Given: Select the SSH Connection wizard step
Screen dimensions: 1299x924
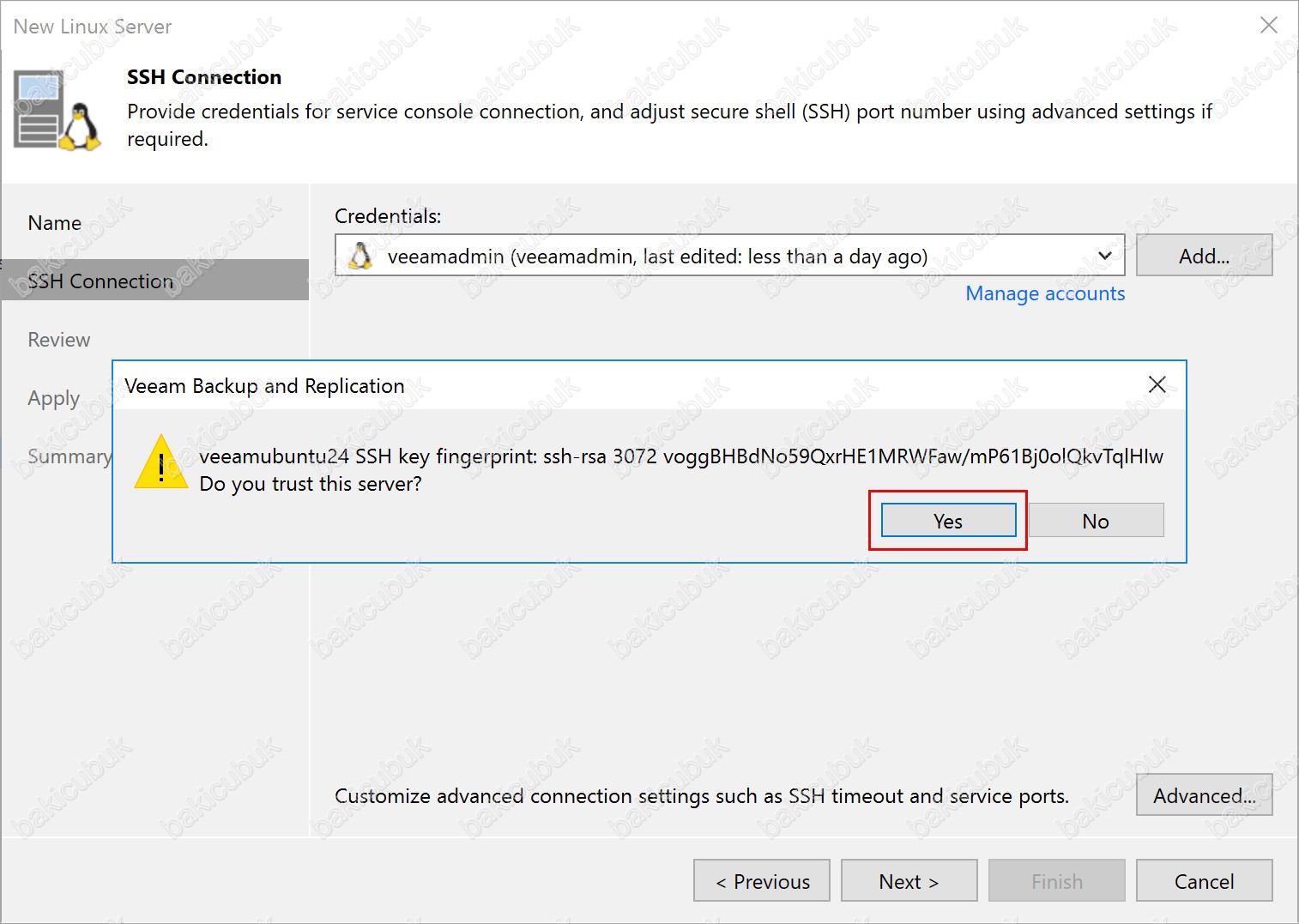Looking at the screenshot, I should click(x=154, y=281).
